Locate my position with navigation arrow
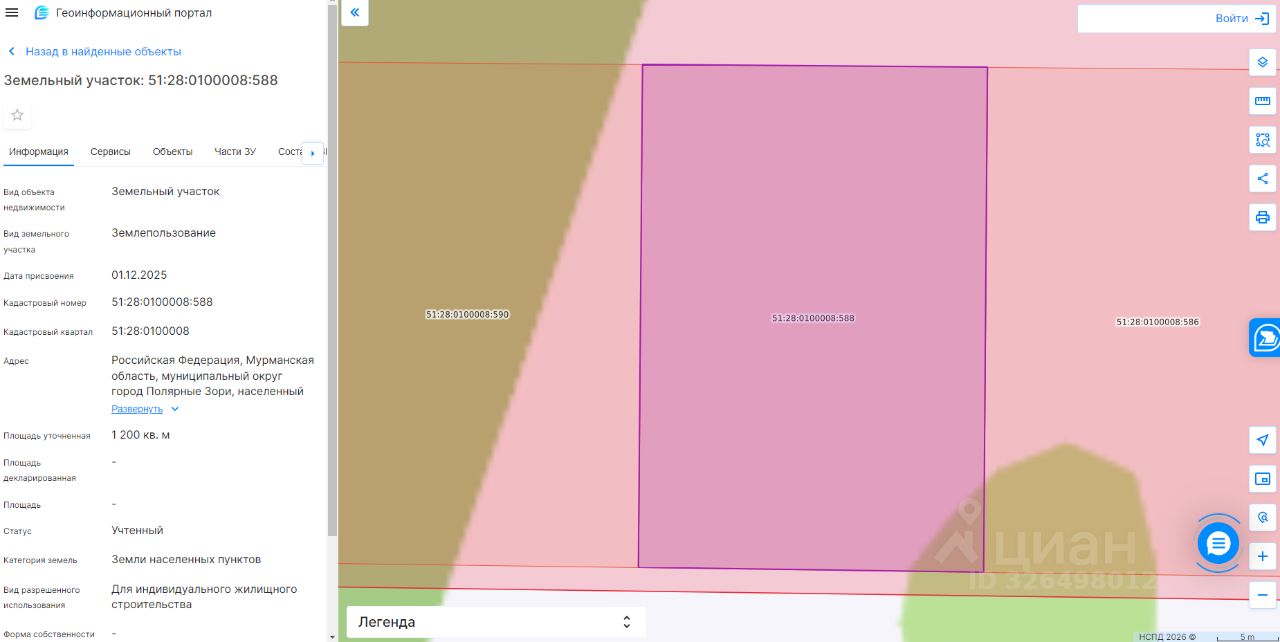The width and height of the screenshot is (1280, 642). pyautogui.click(x=1262, y=440)
